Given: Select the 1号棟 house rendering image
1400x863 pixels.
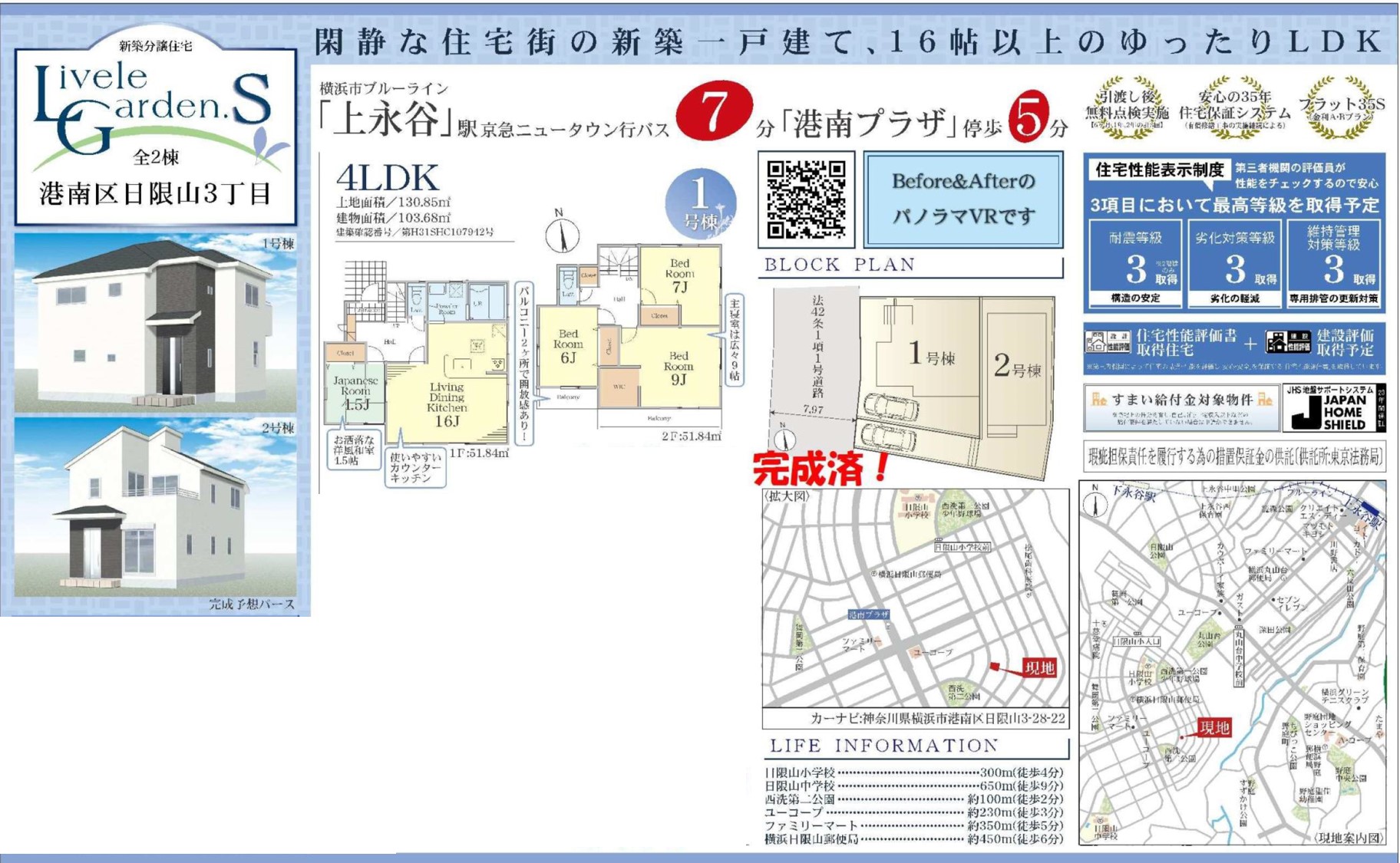Looking at the screenshot, I should [156, 322].
